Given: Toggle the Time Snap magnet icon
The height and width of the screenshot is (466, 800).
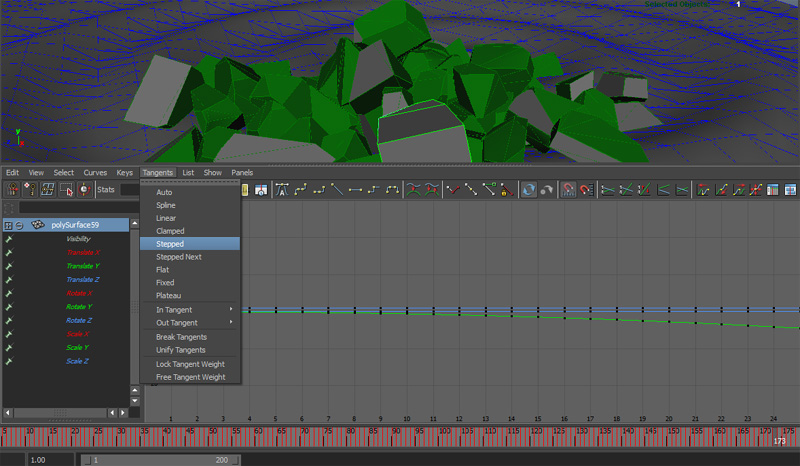Looking at the screenshot, I should point(568,189).
